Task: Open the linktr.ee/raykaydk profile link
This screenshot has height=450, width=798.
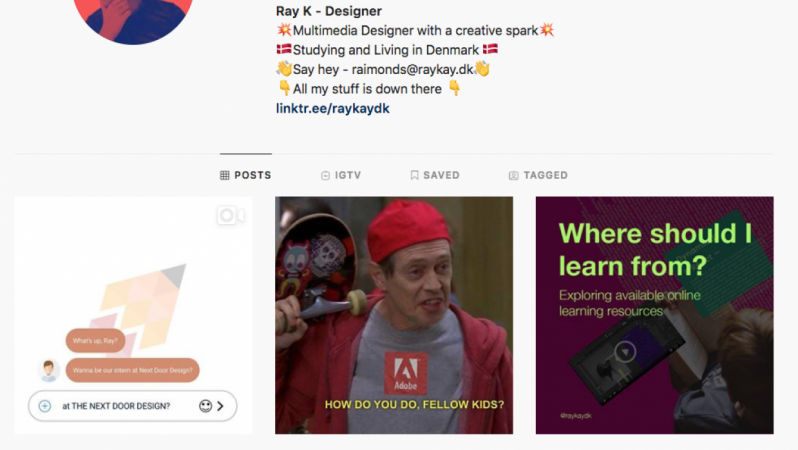Action: pos(332,108)
